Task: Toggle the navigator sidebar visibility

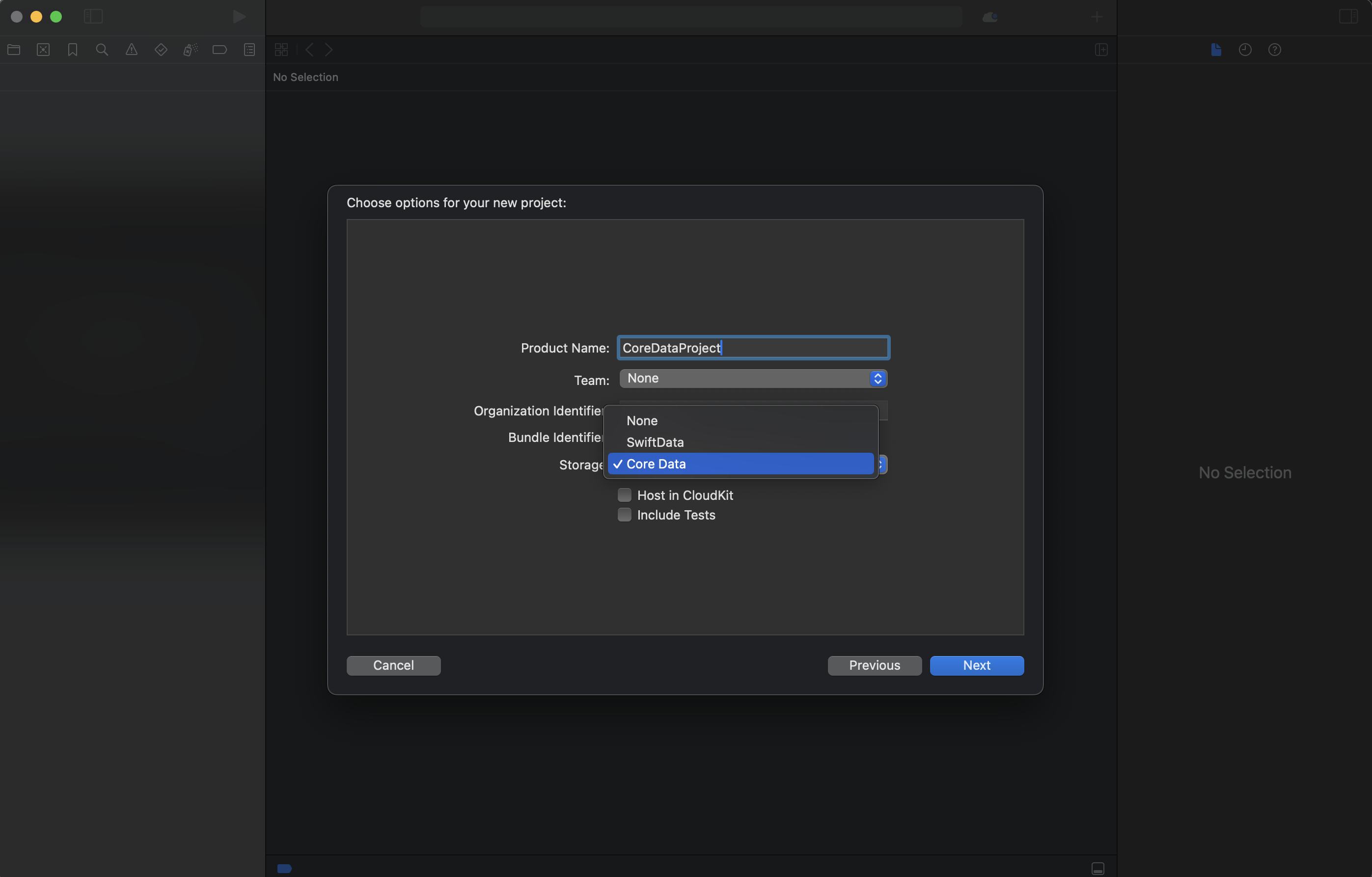Action: point(93,17)
